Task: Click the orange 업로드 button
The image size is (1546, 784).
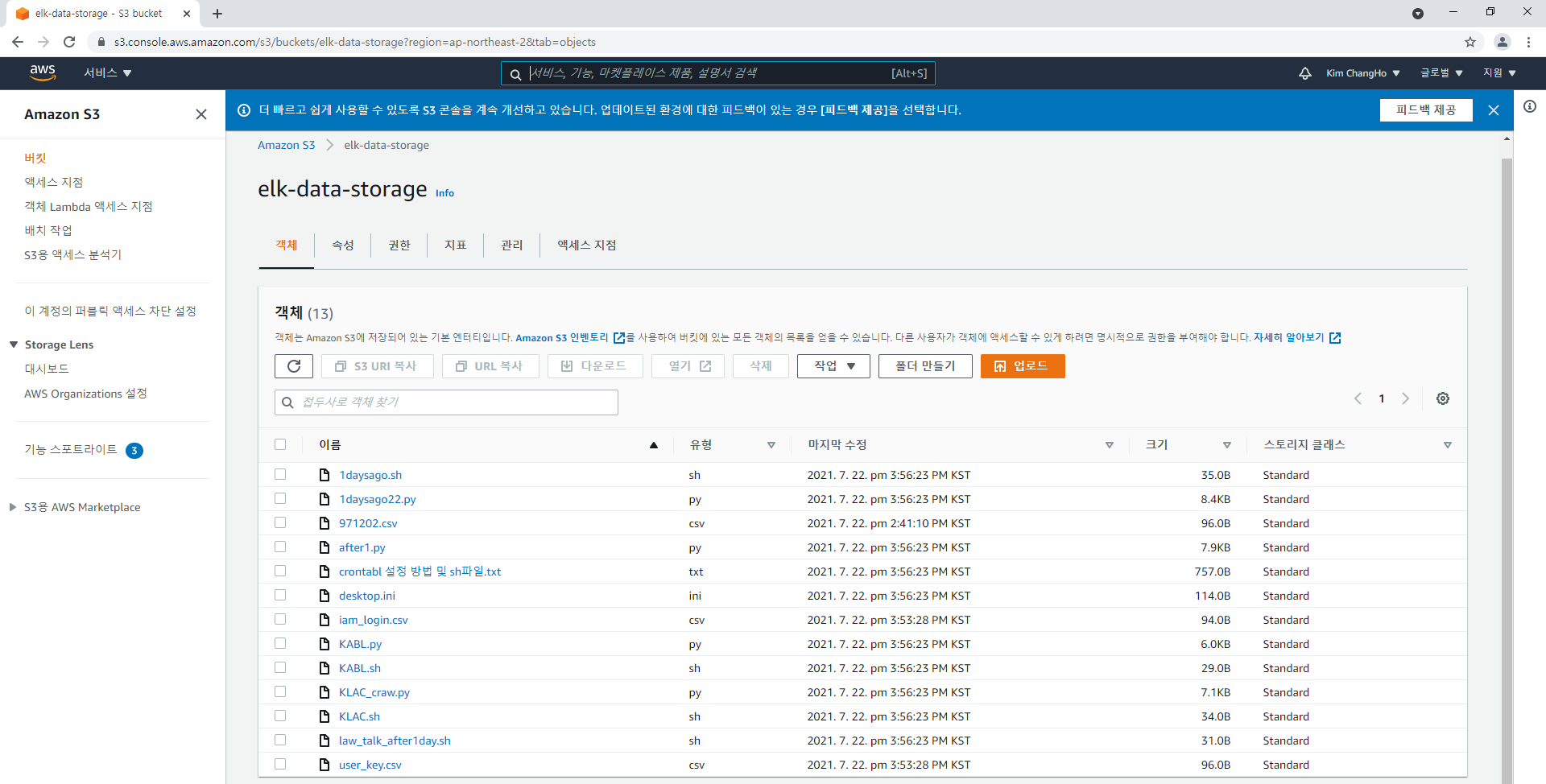Action: [x=1023, y=366]
